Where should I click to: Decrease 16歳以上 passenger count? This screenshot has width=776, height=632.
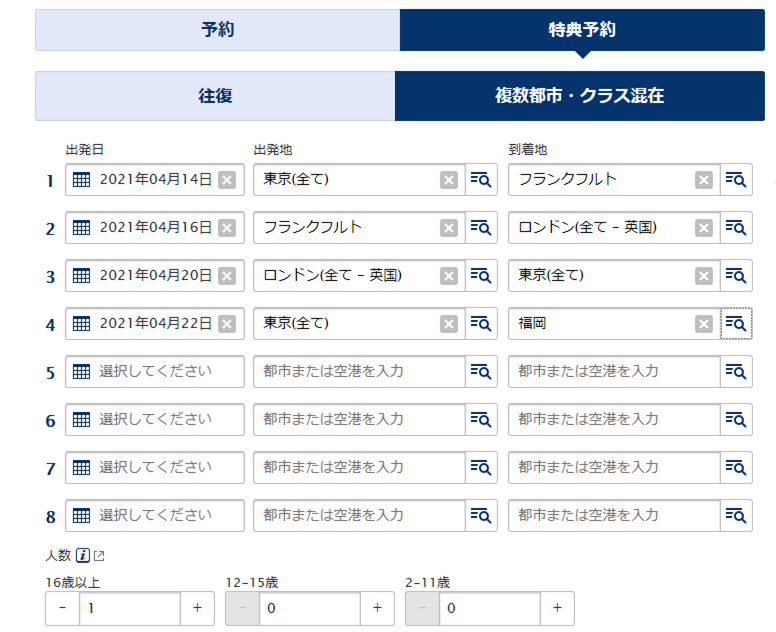coord(62,608)
